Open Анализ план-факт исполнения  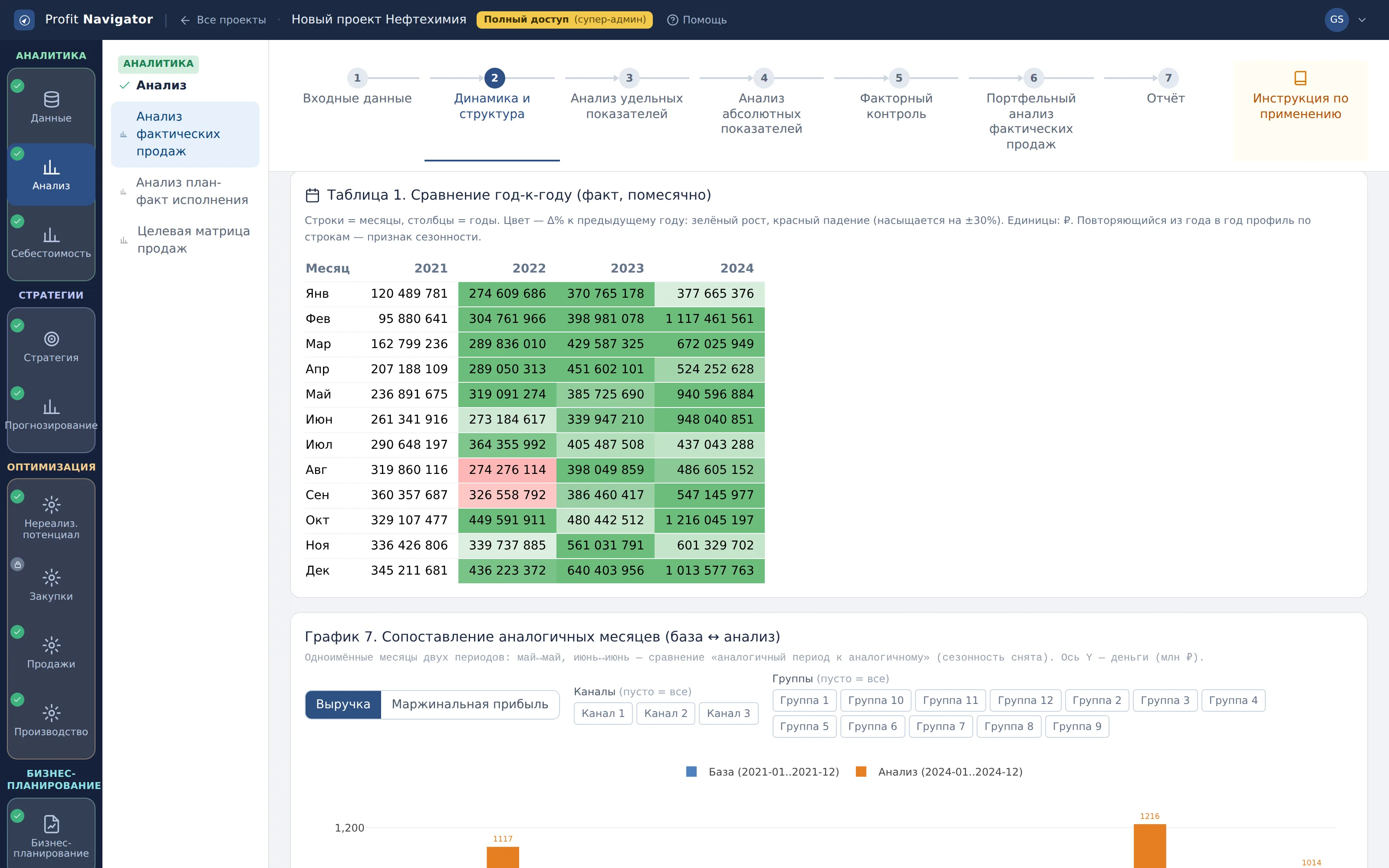(x=185, y=192)
